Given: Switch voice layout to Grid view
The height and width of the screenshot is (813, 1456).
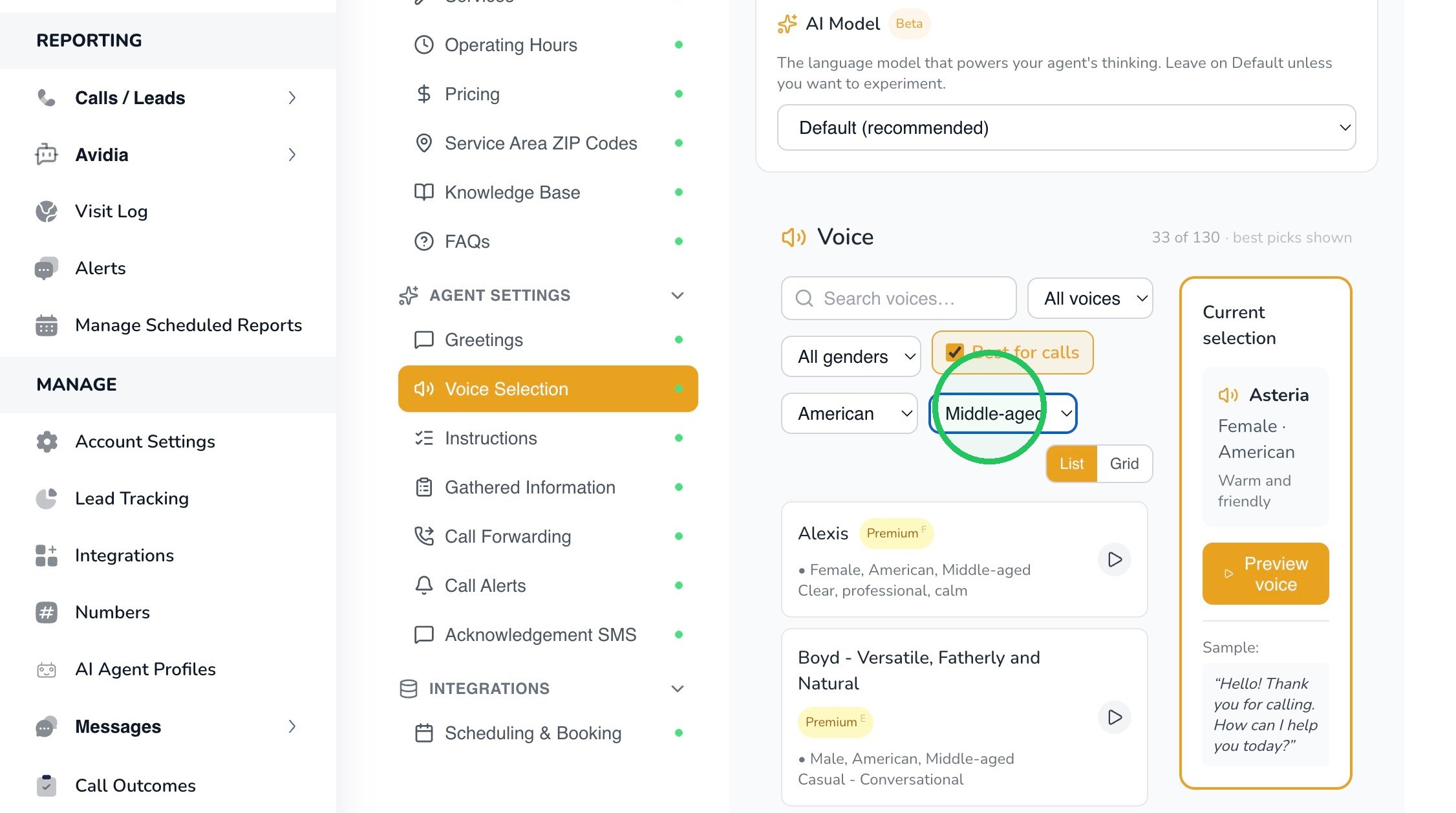Looking at the screenshot, I should pyautogui.click(x=1124, y=464).
